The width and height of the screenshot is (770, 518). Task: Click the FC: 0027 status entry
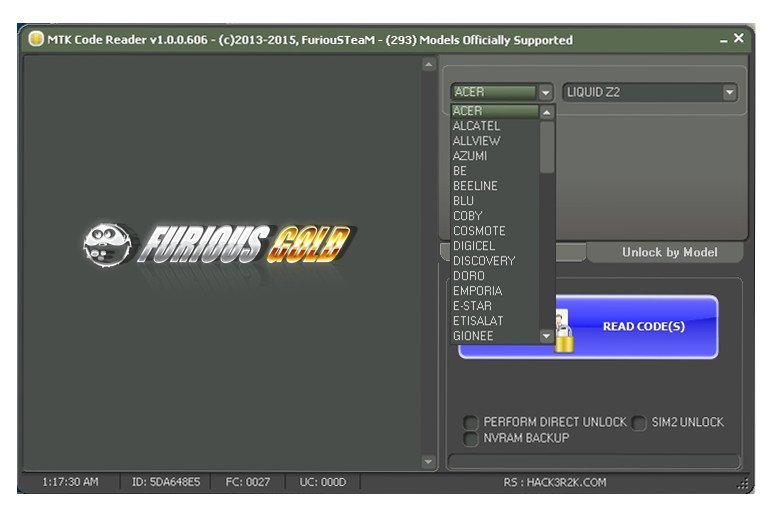tap(248, 482)
